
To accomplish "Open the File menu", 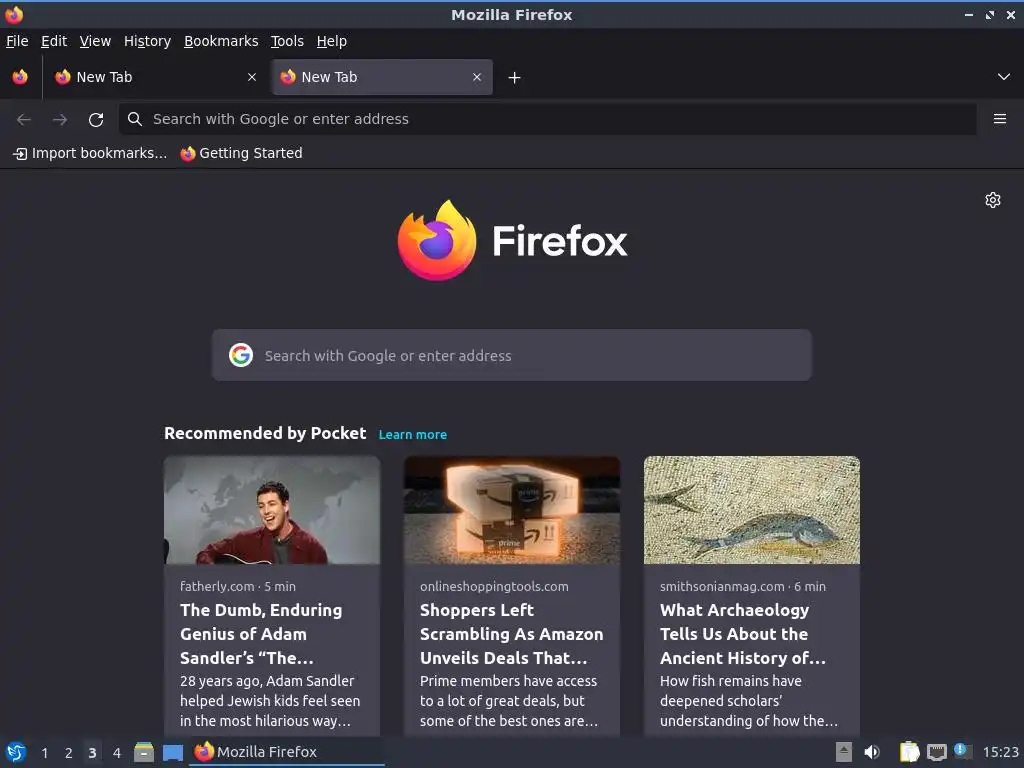I will pos(17,41).
